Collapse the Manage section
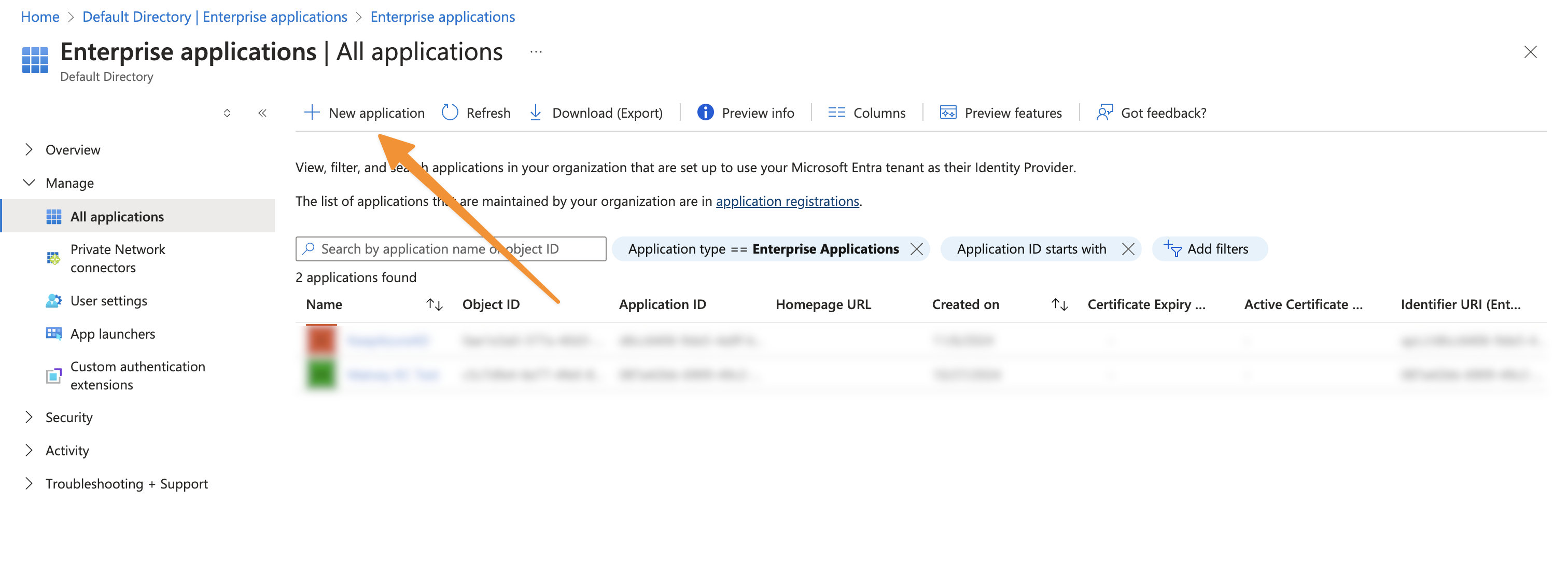 click(x=29, y=183)
